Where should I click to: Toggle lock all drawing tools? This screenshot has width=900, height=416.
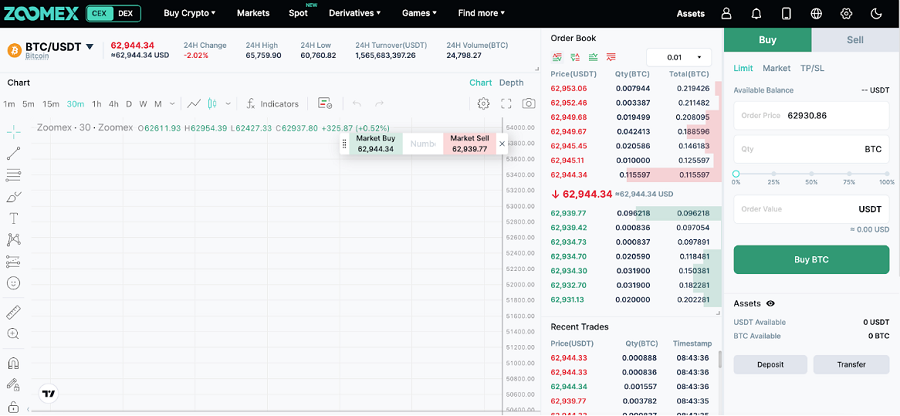click(14, 406)
